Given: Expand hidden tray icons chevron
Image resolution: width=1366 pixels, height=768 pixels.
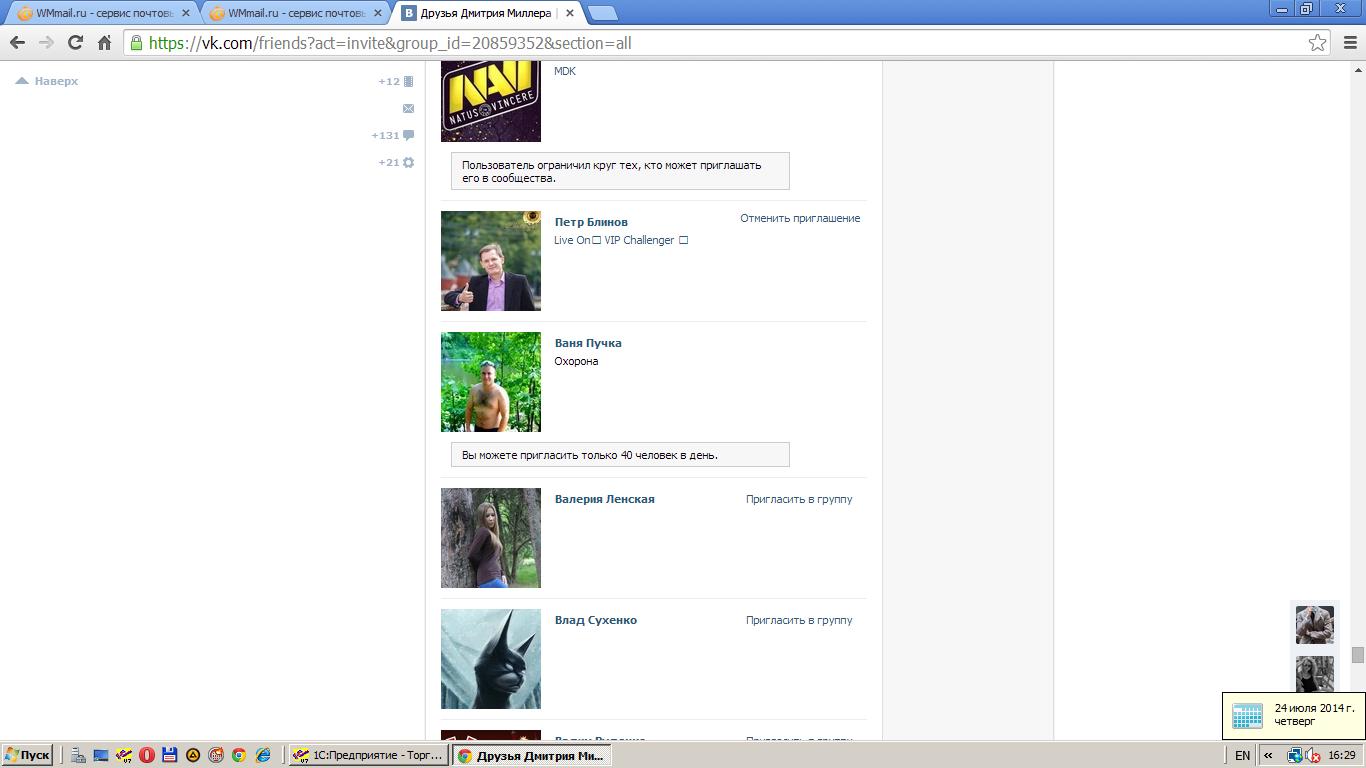Looking at the screenshot, I should (x=1269, y=756).
